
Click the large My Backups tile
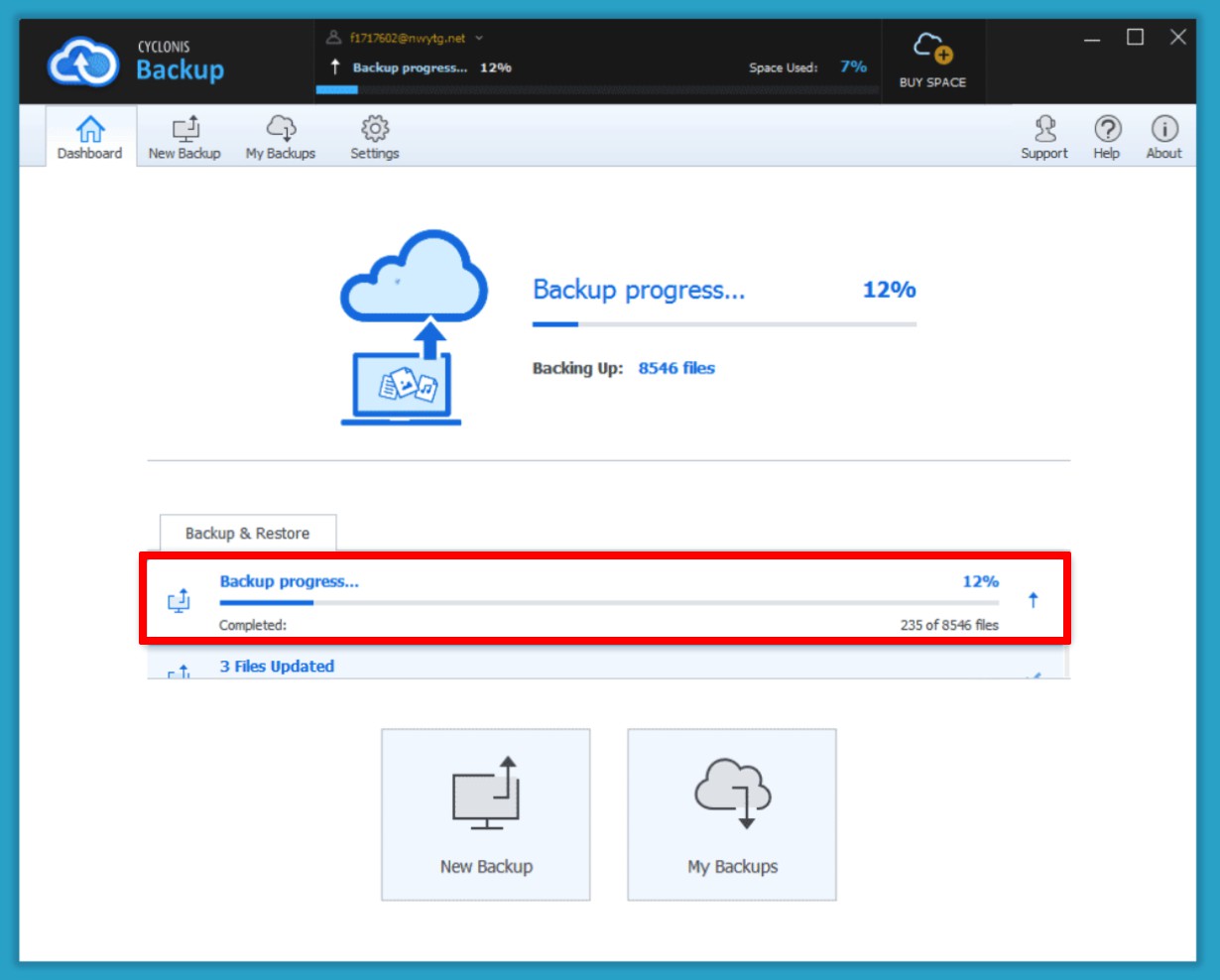[732, 814]
